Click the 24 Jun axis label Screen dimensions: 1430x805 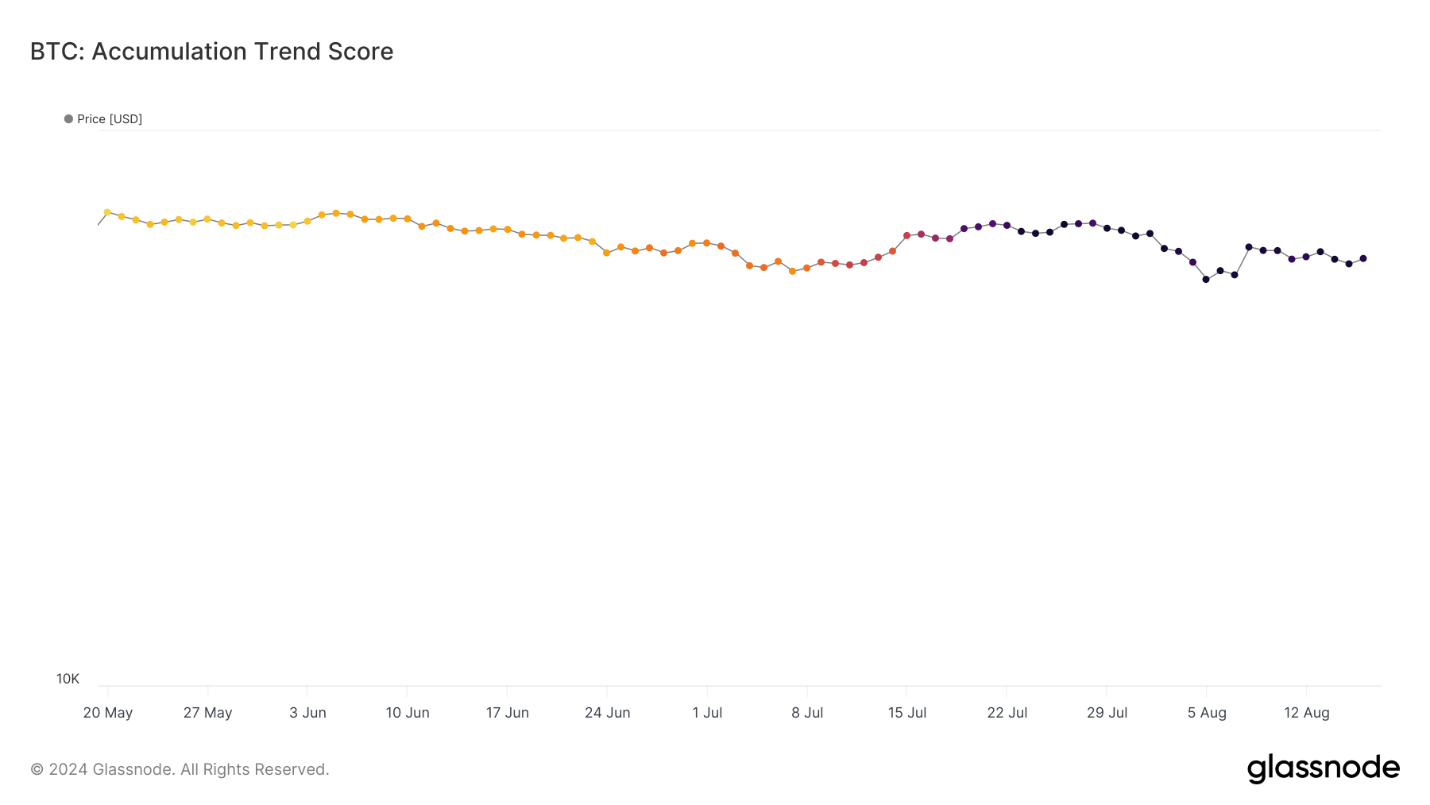click(x=608, y=713)
